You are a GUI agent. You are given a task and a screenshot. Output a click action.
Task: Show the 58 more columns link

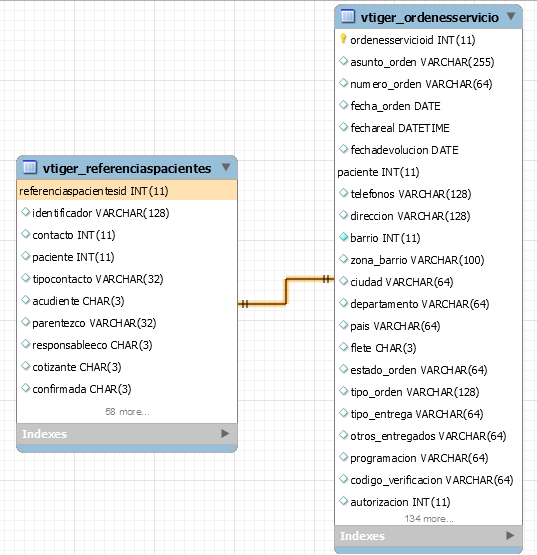(127, 412)
